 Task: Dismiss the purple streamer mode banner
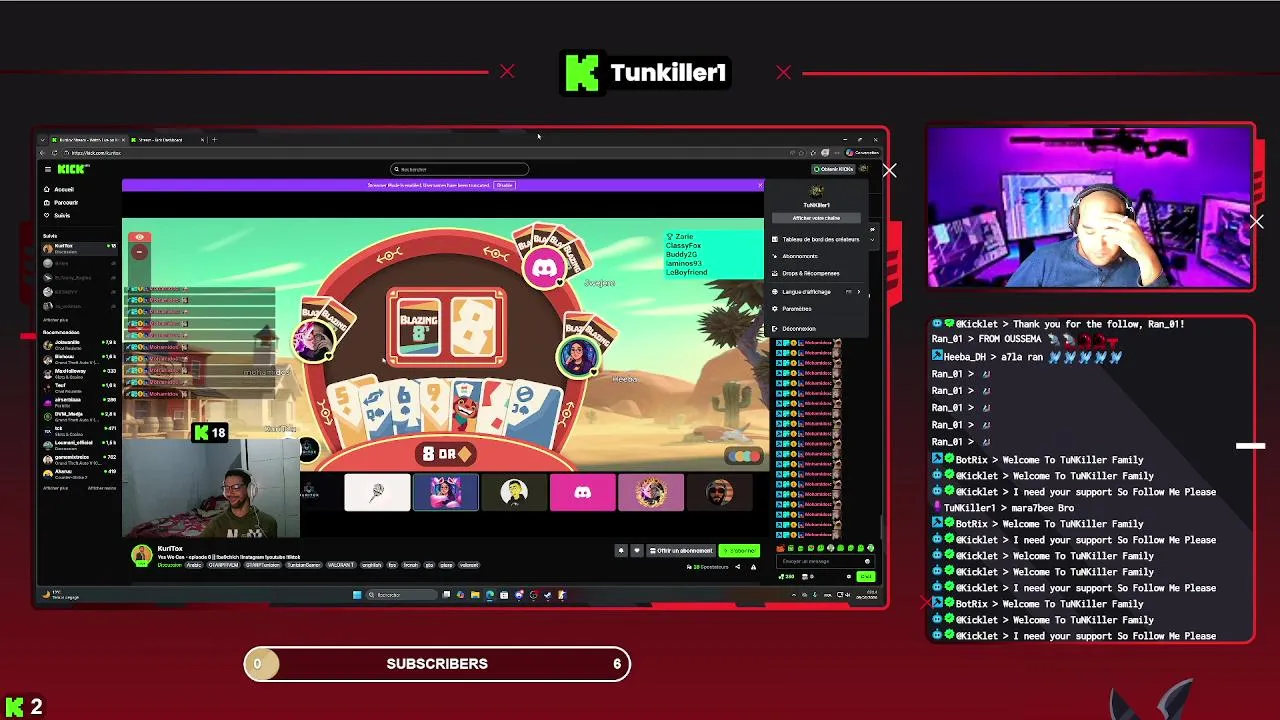pos(759,185)
